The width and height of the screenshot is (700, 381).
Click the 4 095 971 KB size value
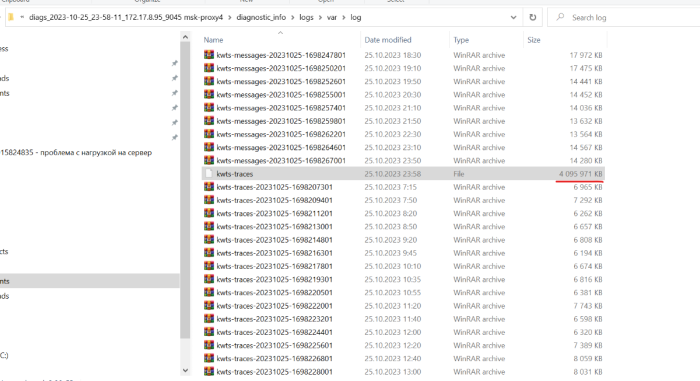click(x=580, y=174)
